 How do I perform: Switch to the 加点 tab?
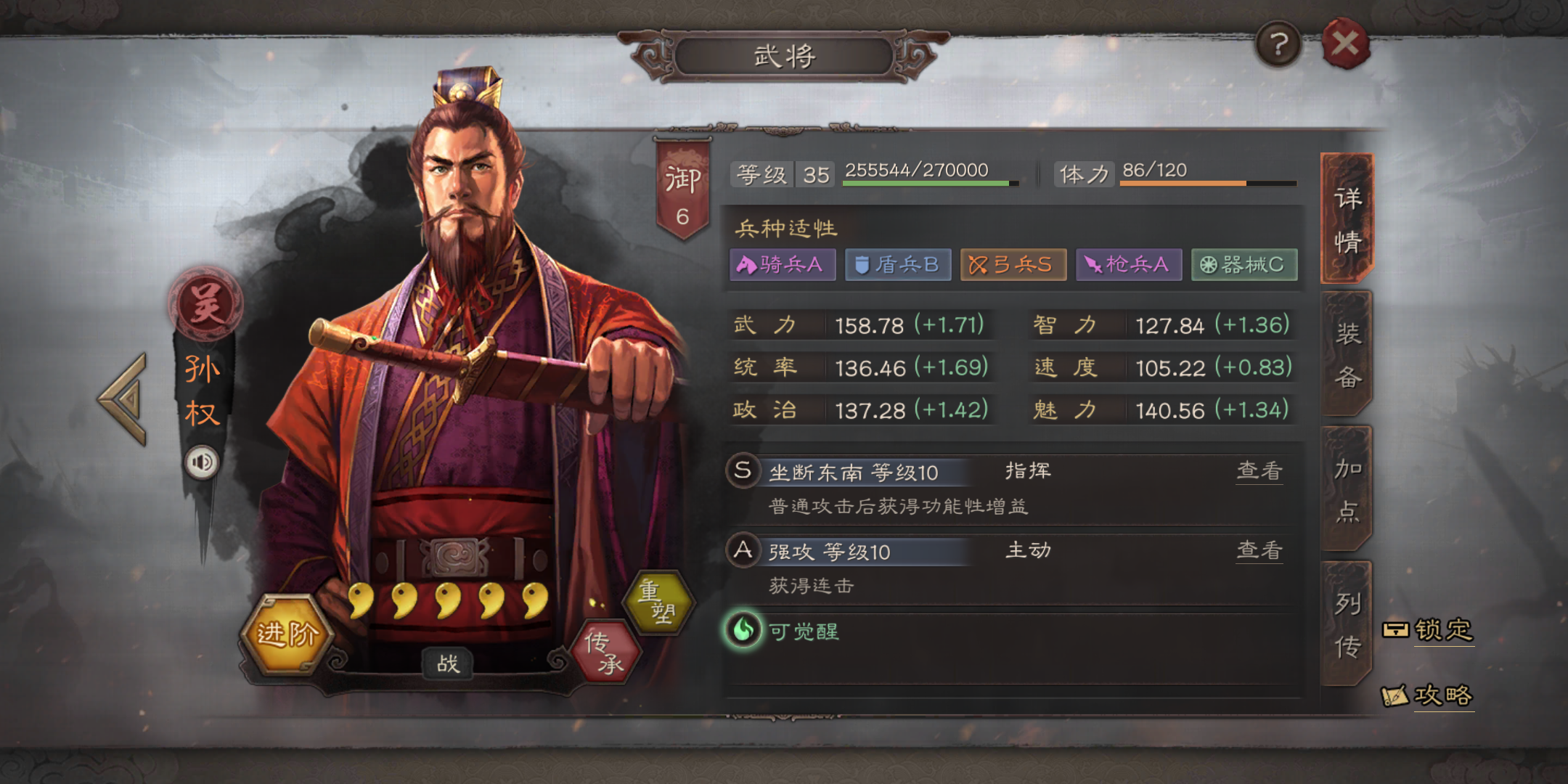coord(1347,490)
